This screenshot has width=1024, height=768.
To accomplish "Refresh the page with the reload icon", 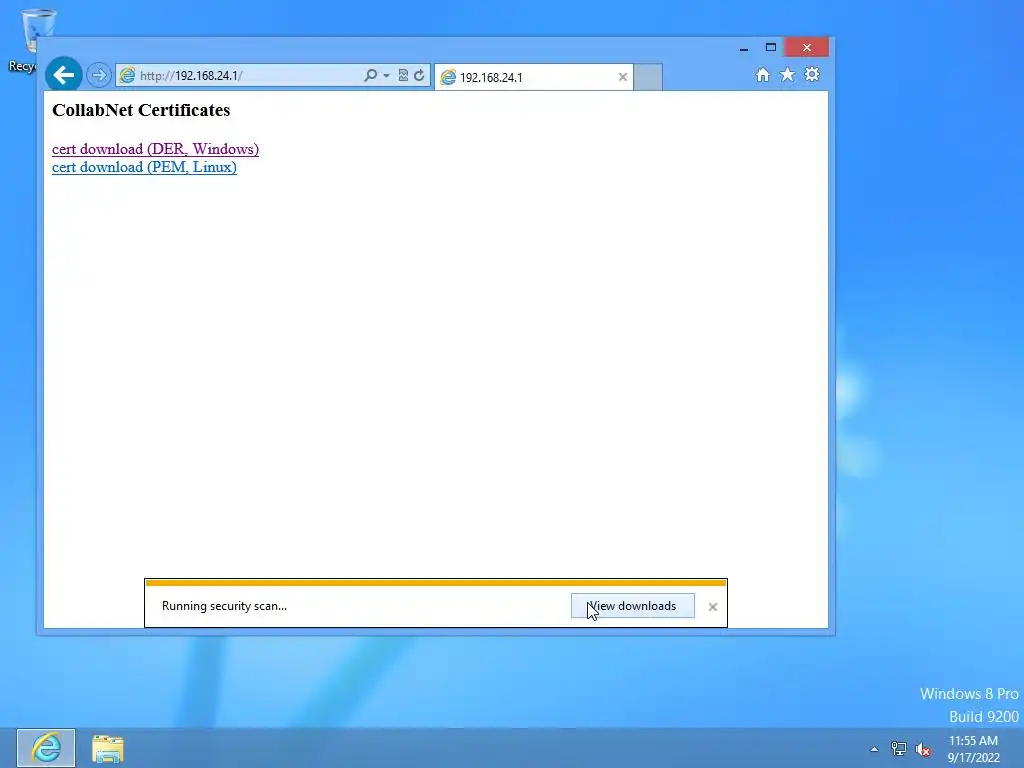I will [419, 75].
